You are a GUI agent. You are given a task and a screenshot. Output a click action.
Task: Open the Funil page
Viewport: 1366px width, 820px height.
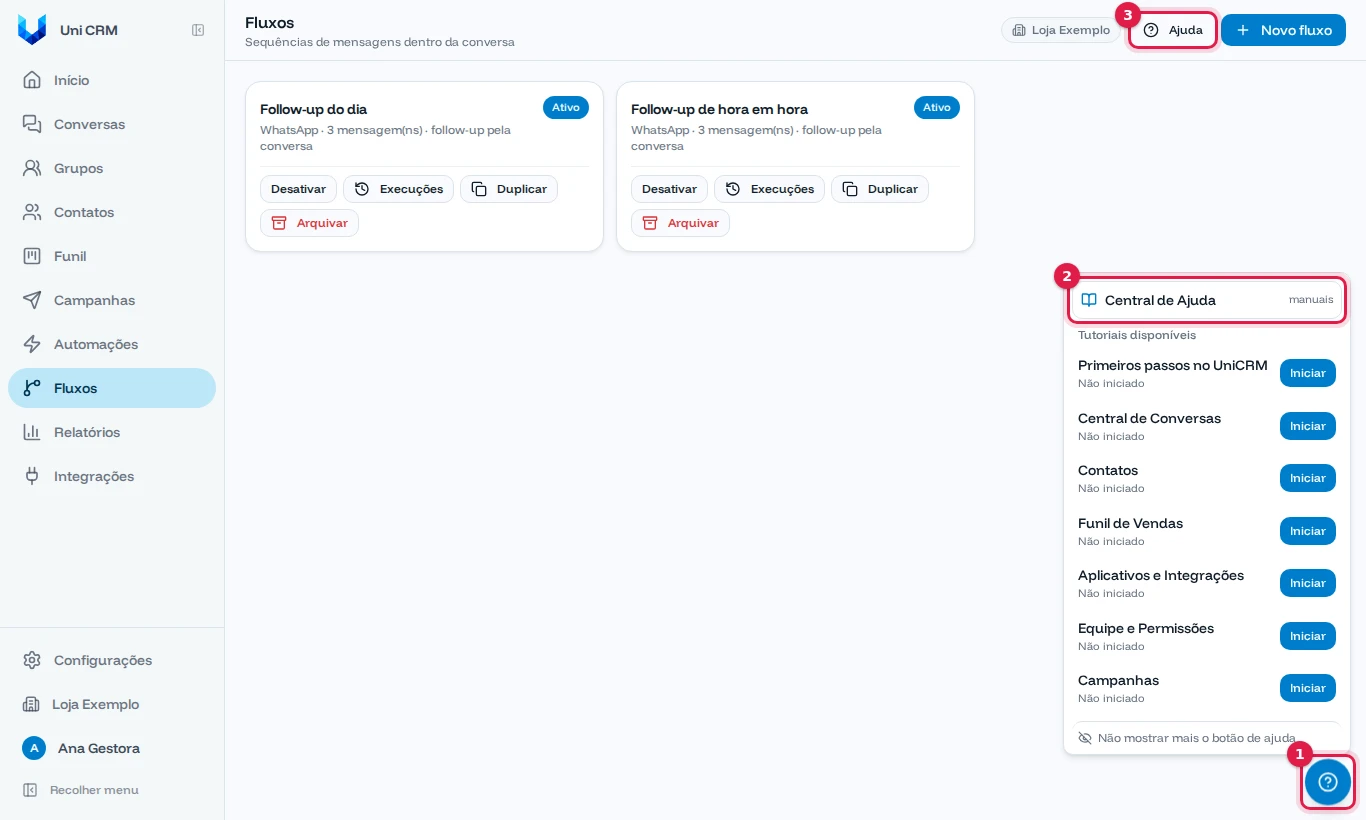coord(112,256)
